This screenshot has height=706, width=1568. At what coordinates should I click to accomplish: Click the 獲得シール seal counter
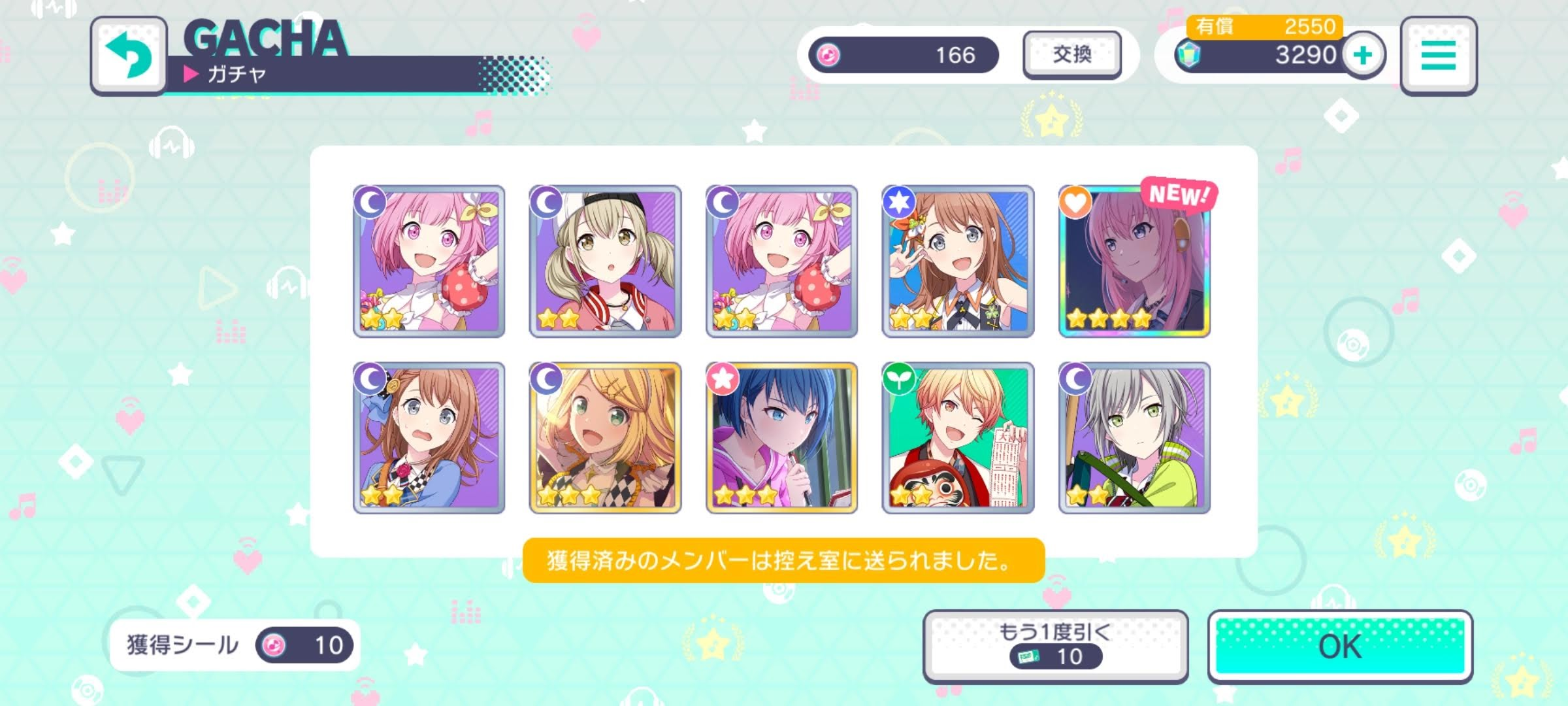[x=235, y=645]
